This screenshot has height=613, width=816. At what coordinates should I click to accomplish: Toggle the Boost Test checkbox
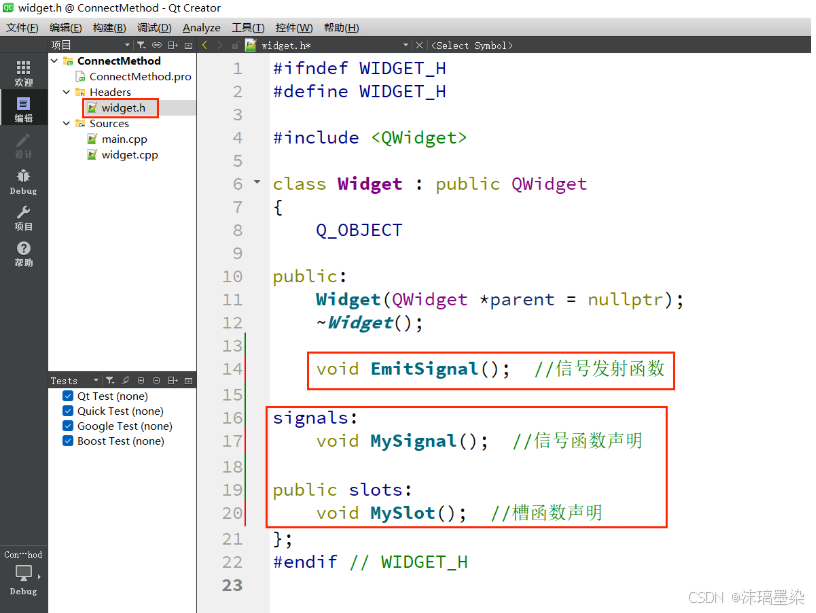[x=68, y=441]
